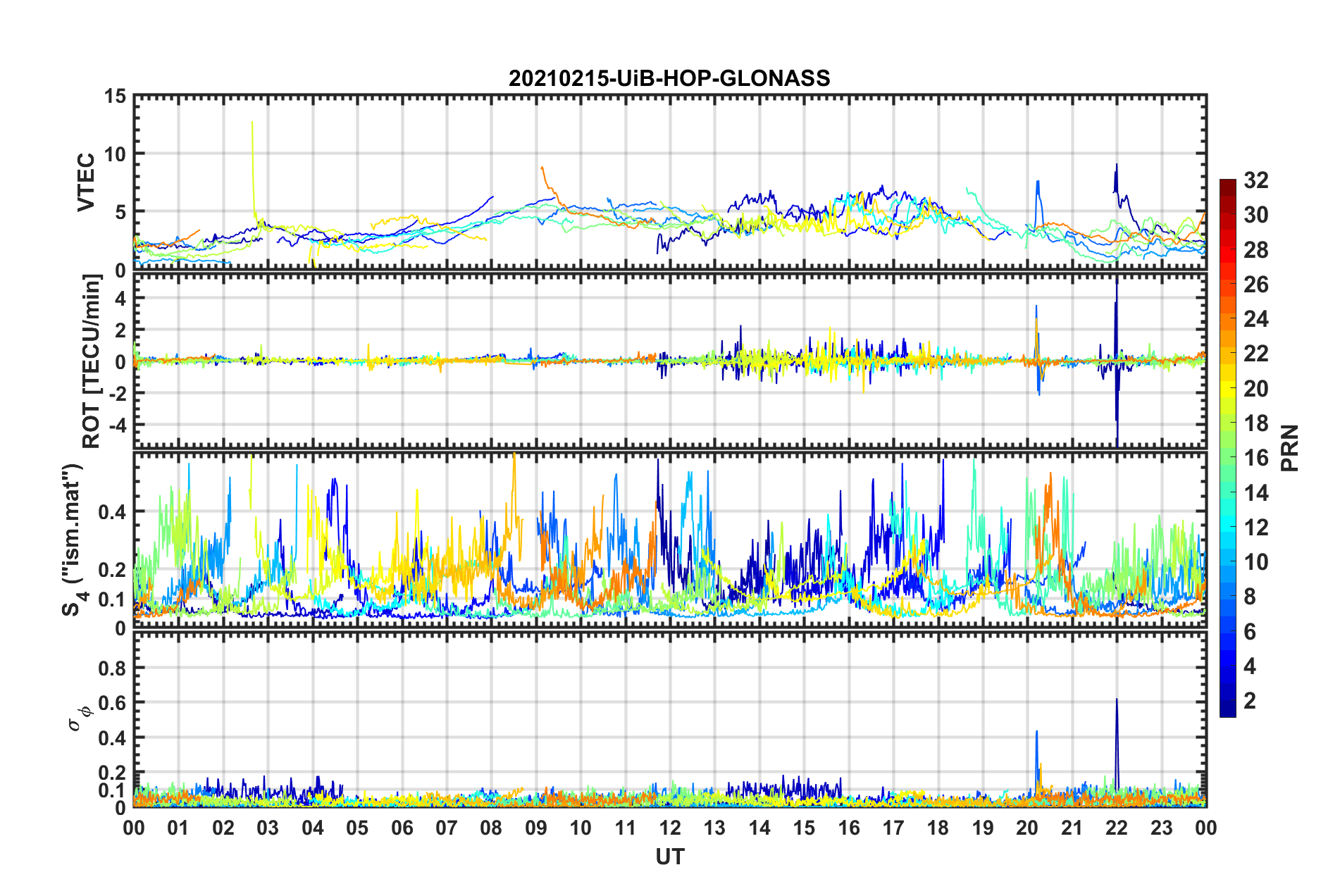
Task: Select UT axis tick label 02
Action: coord(223,828)
